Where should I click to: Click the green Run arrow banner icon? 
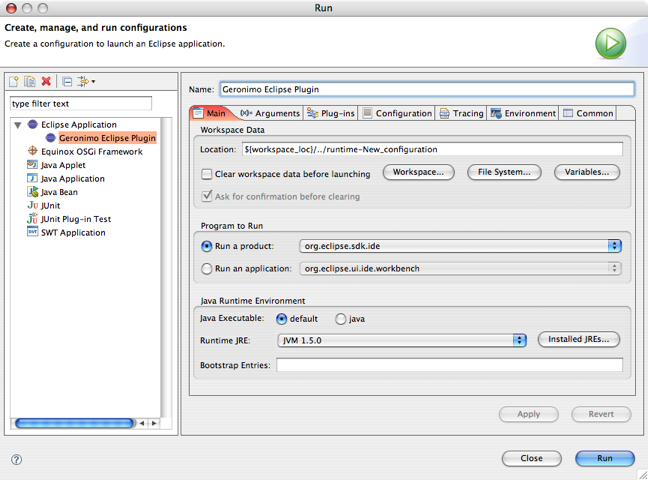(x=610, y=43)
